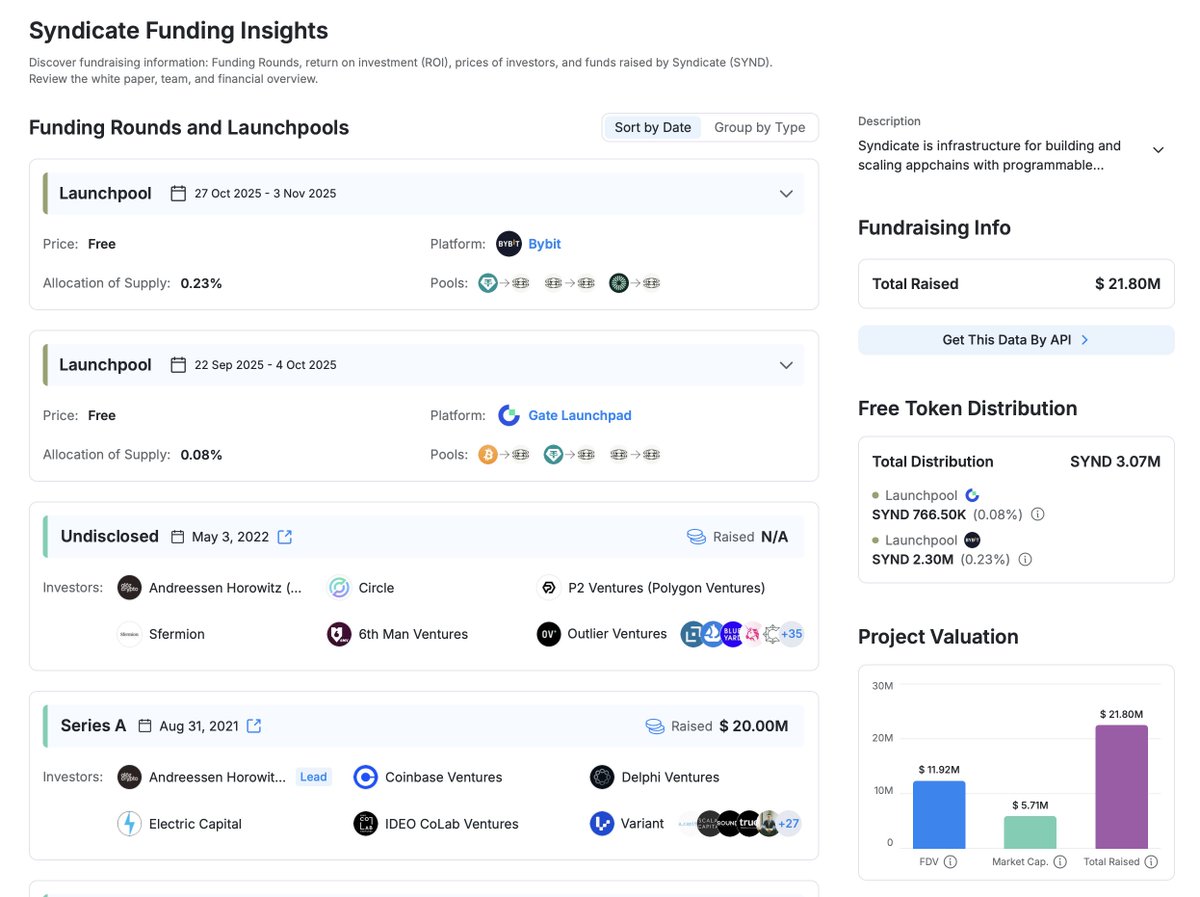1200x897 pixels.
Task: Open the Bybit platform link
Action: pos(545,244)
